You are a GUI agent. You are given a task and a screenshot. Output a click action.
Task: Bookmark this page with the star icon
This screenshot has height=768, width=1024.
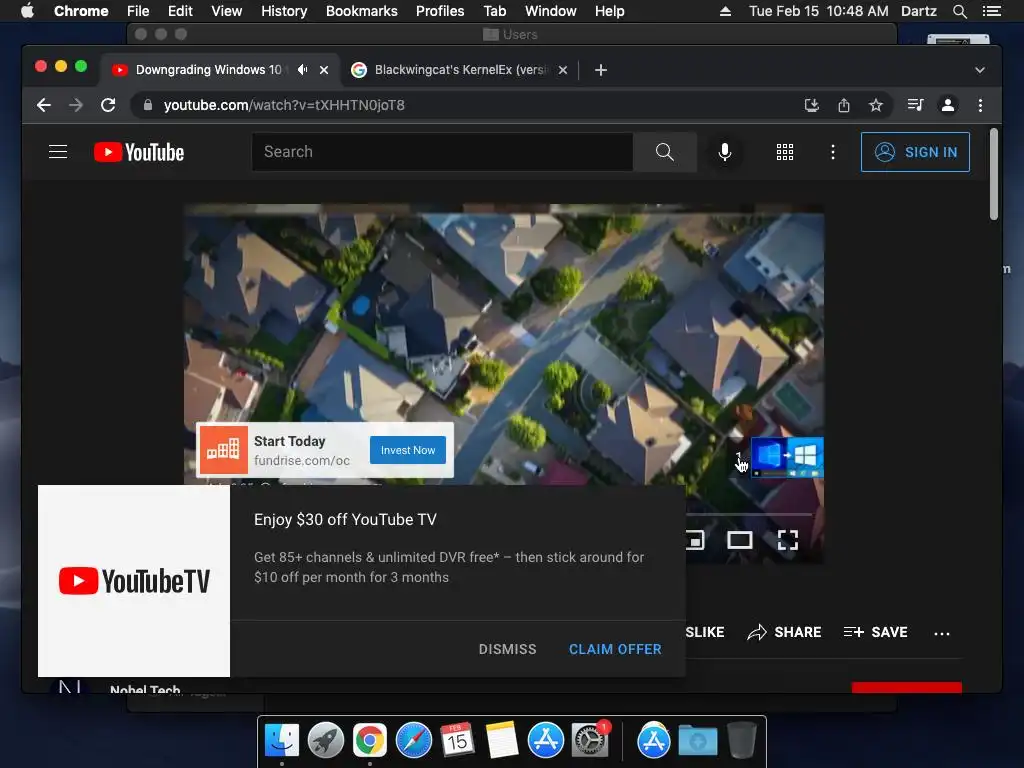tap(876, 105)
